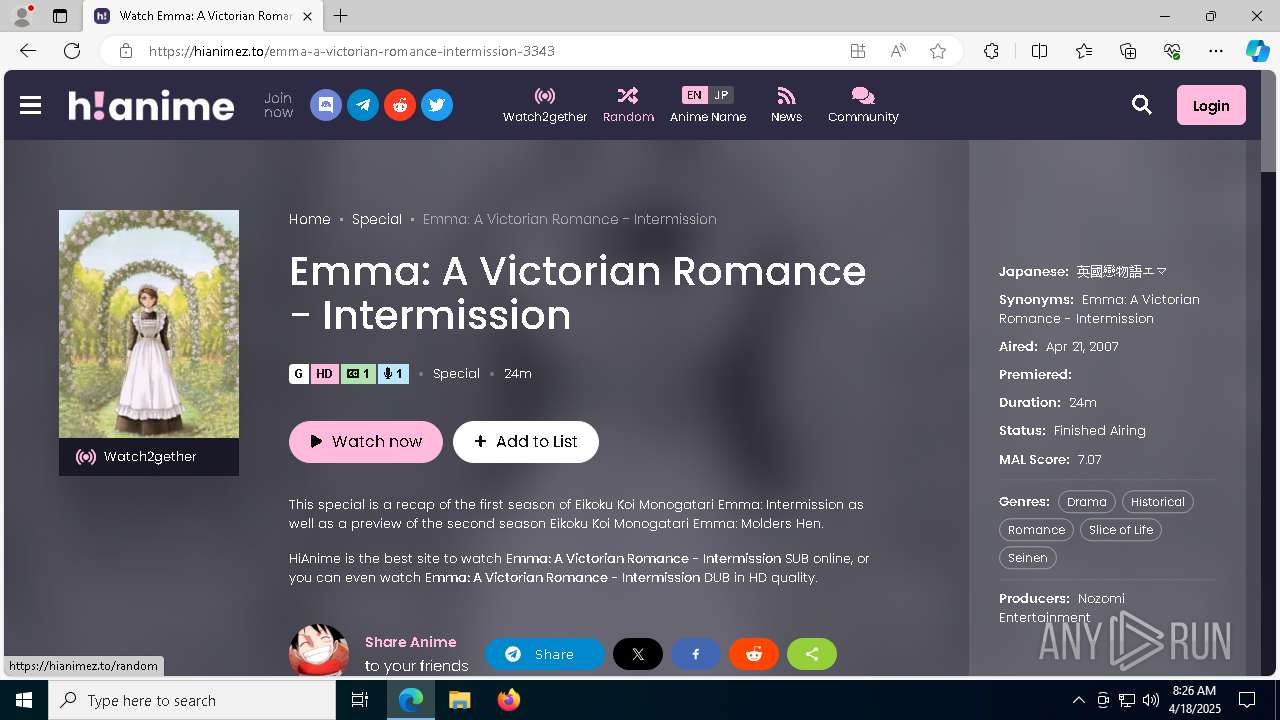
Task: Add this page to favorites star
Action: (x=938, y=51)
